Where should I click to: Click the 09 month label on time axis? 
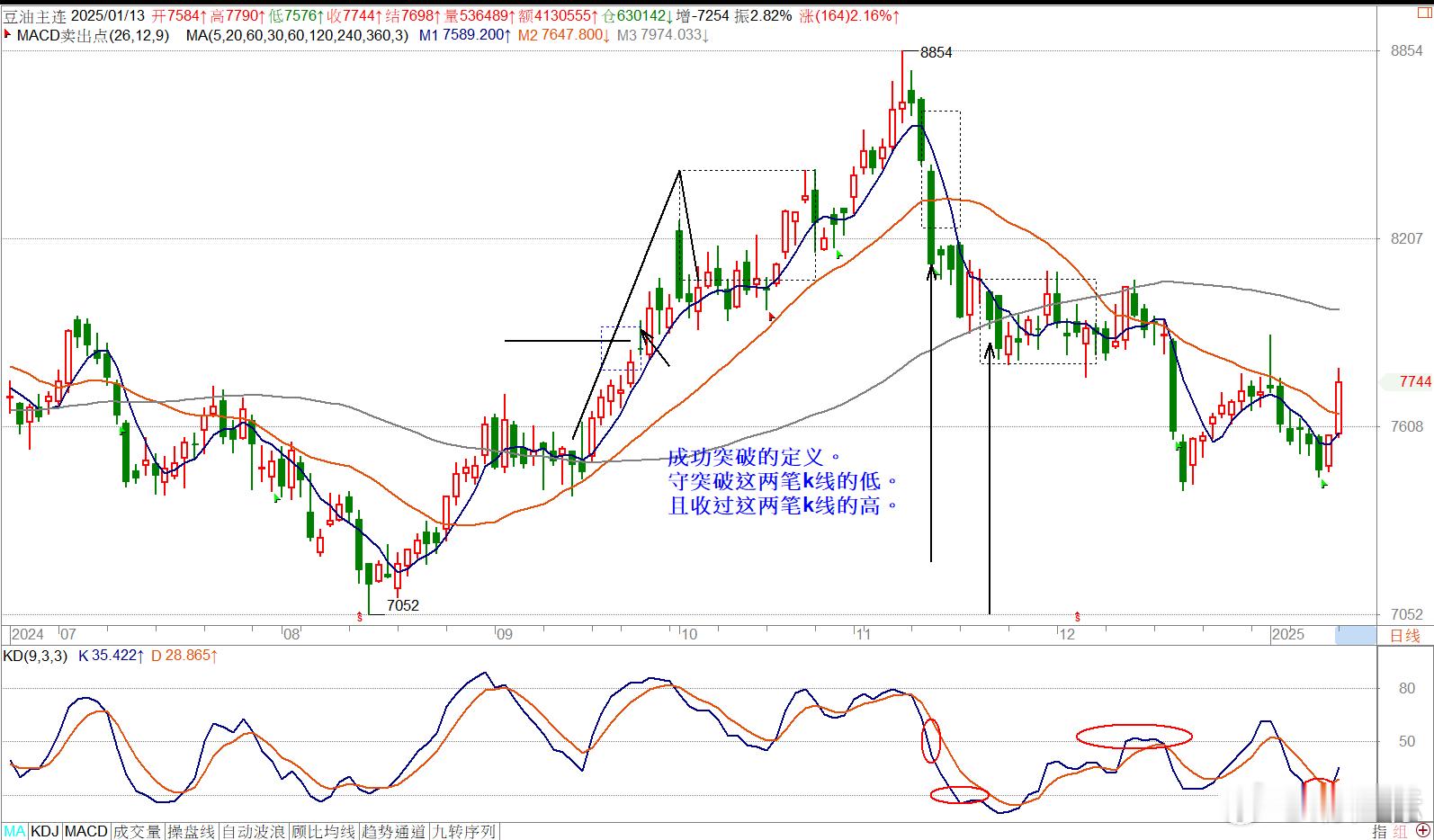coord(504,635)
